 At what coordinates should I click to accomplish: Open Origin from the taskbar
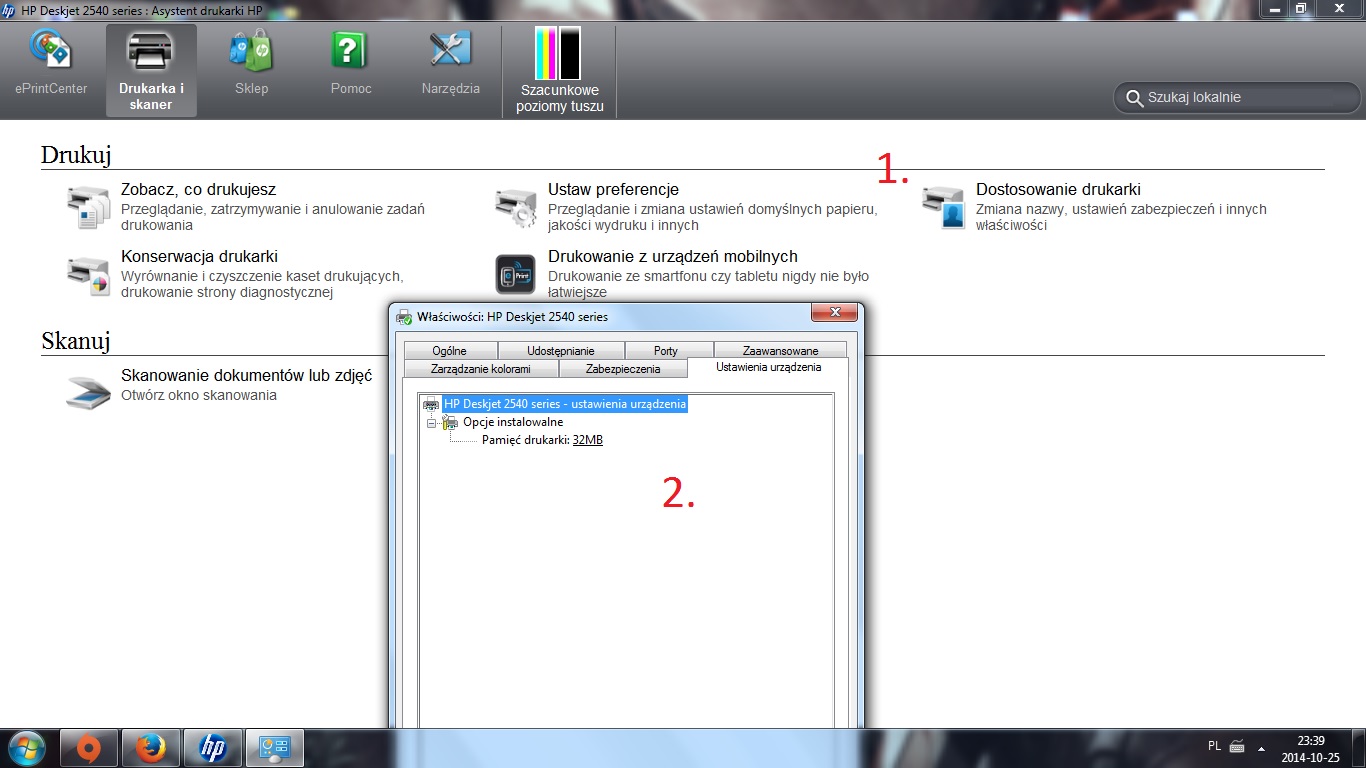(89, 748)
